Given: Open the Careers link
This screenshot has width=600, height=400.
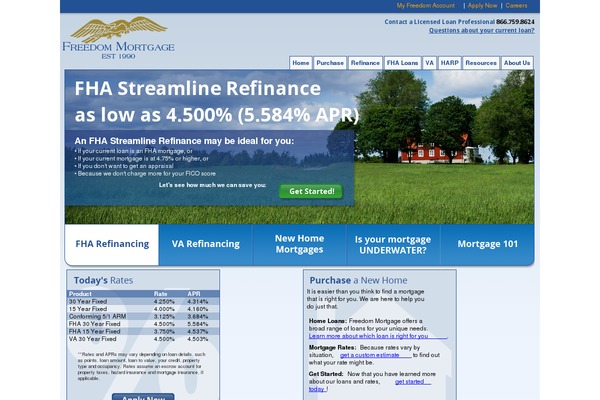Looking at the screenshot, I should (x=516, y=5).
